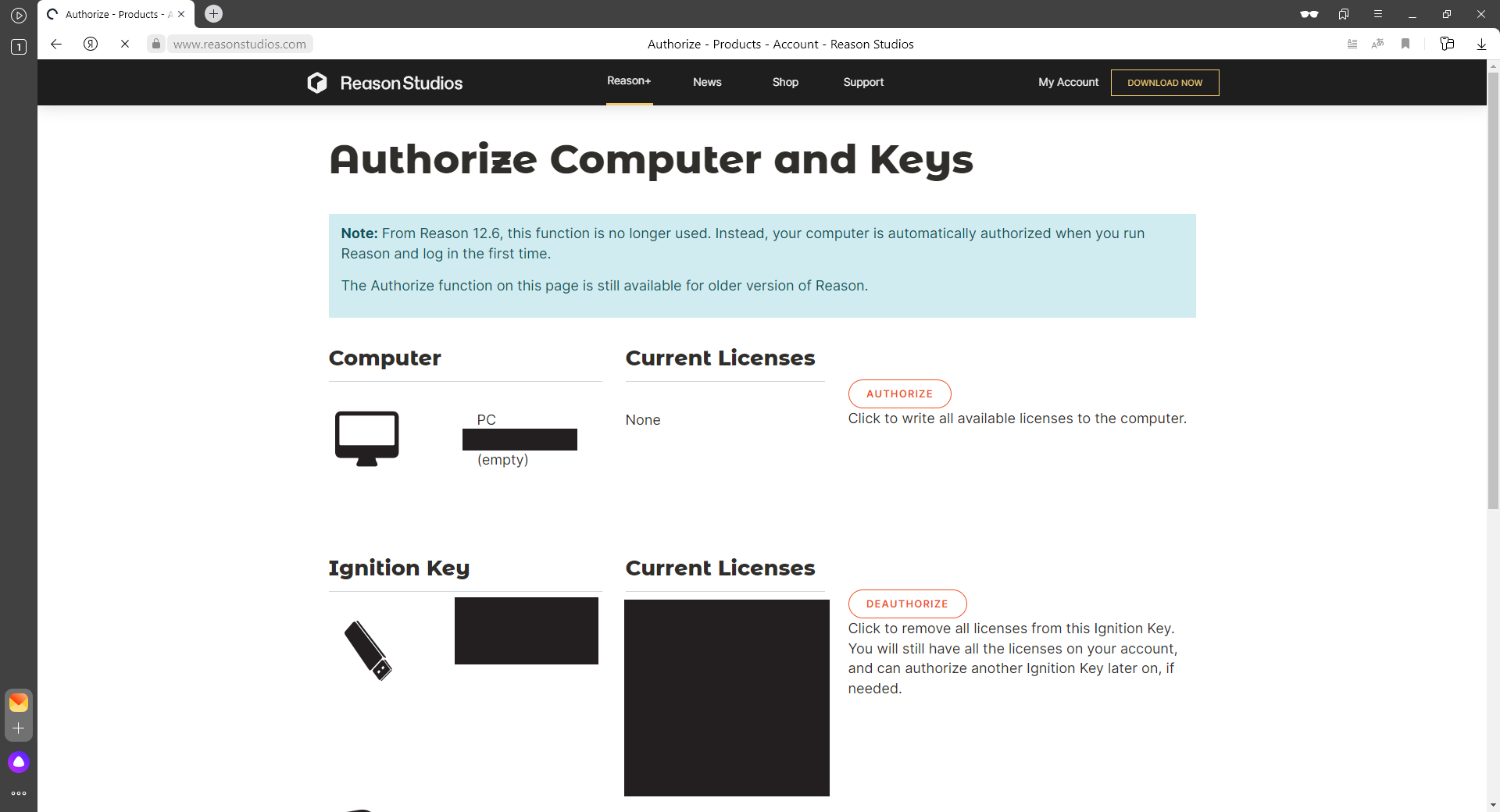Open the Yandex Mail sidebar icon

point(19,703)
